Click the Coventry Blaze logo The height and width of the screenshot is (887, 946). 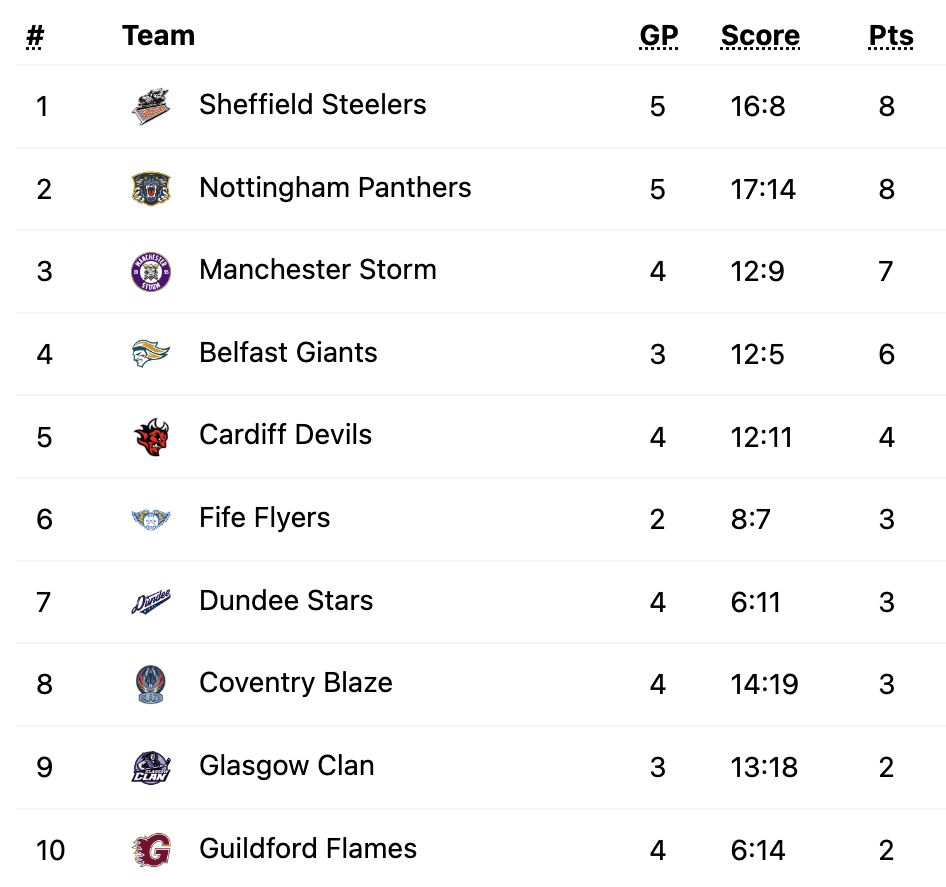151,685
